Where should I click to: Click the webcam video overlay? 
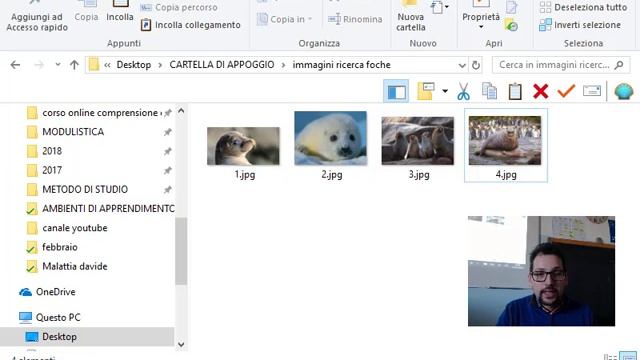pos(541,271)
